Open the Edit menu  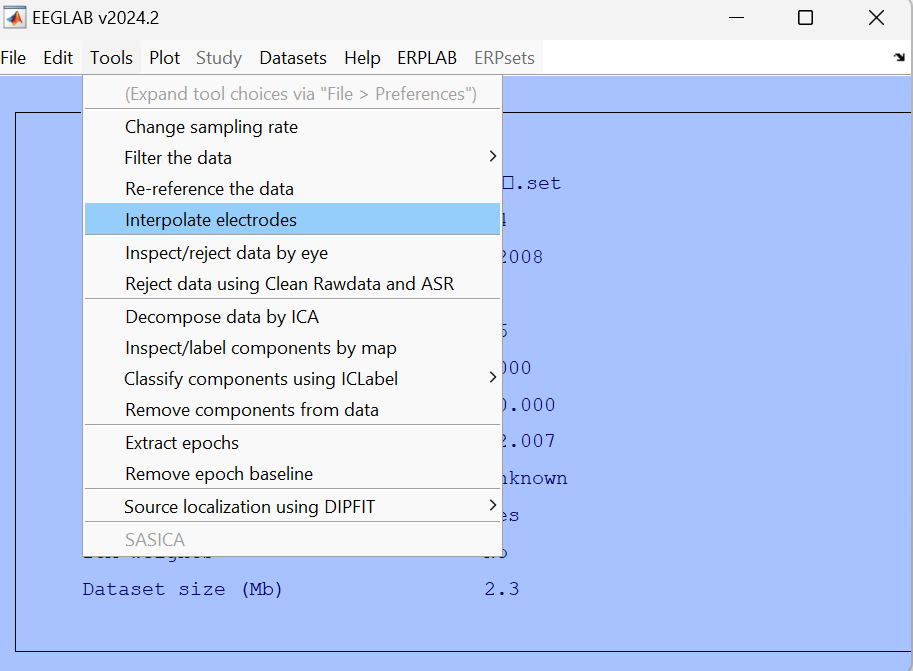tap(58, 58)
